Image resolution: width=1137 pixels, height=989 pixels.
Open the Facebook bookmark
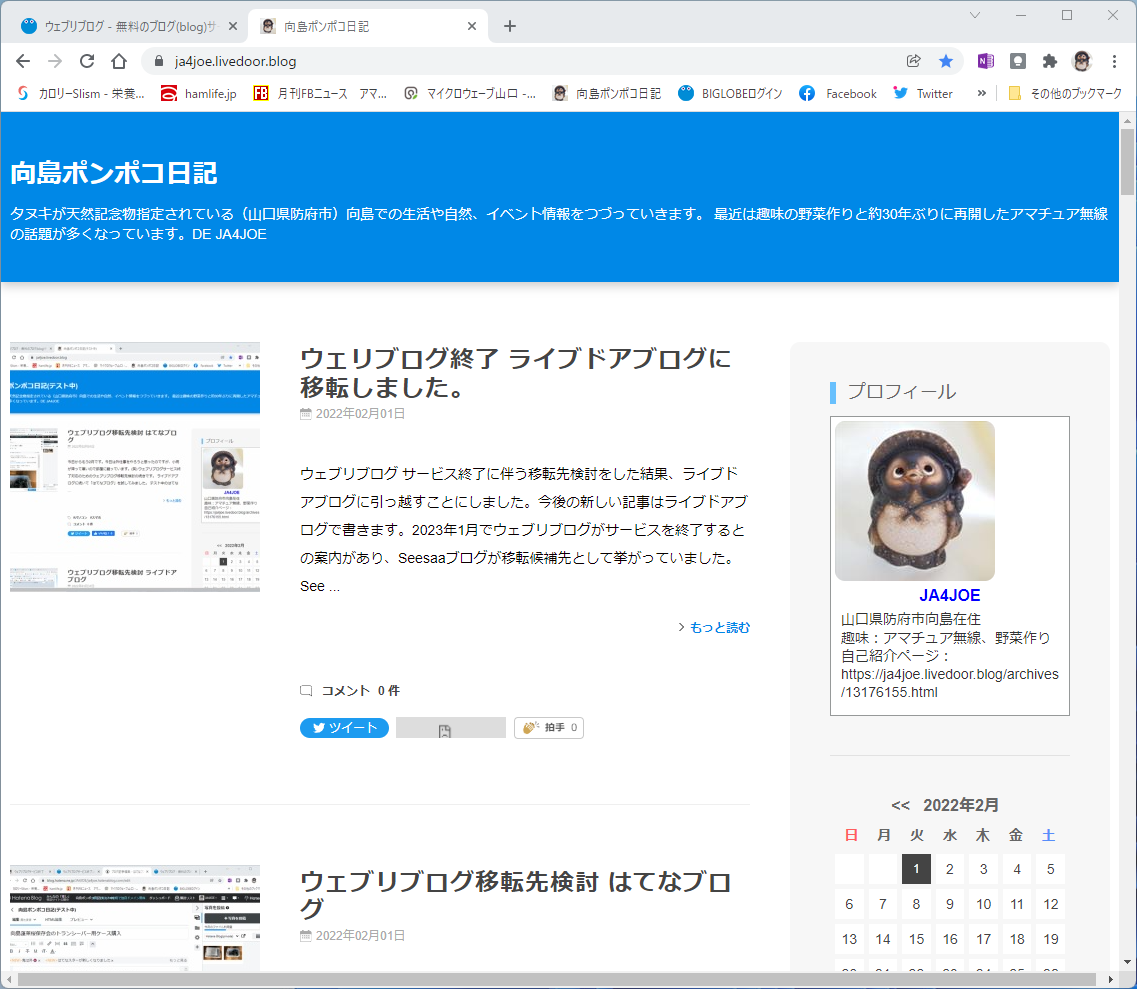click(838, 94)
